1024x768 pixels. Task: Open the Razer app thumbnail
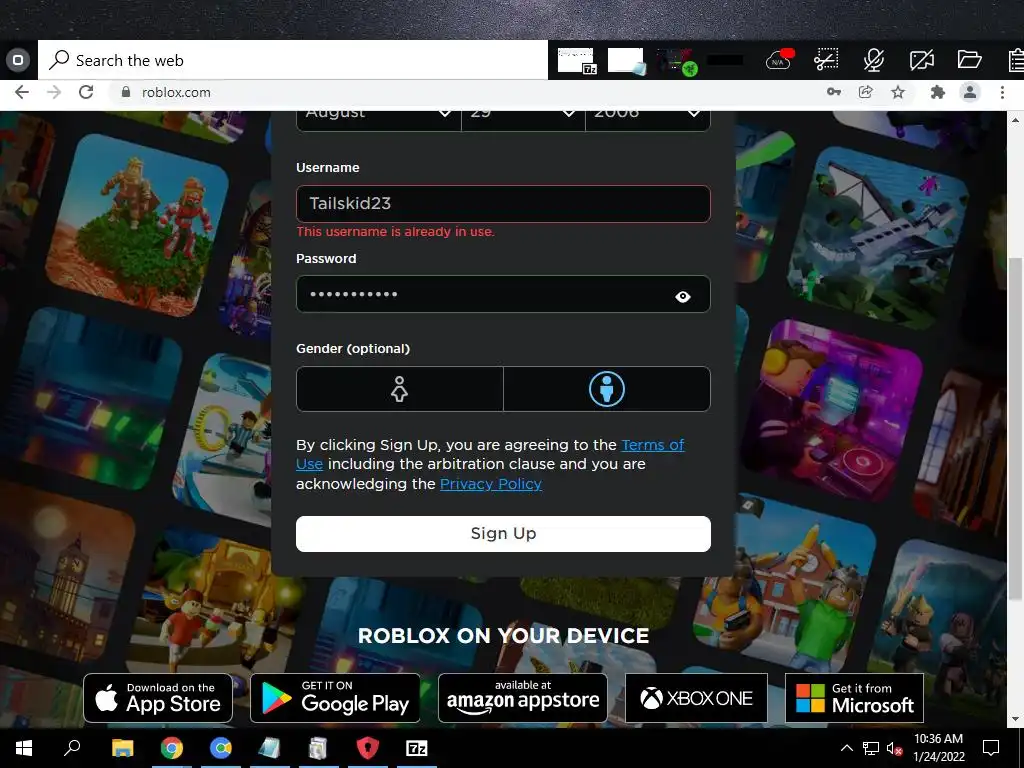677,61
